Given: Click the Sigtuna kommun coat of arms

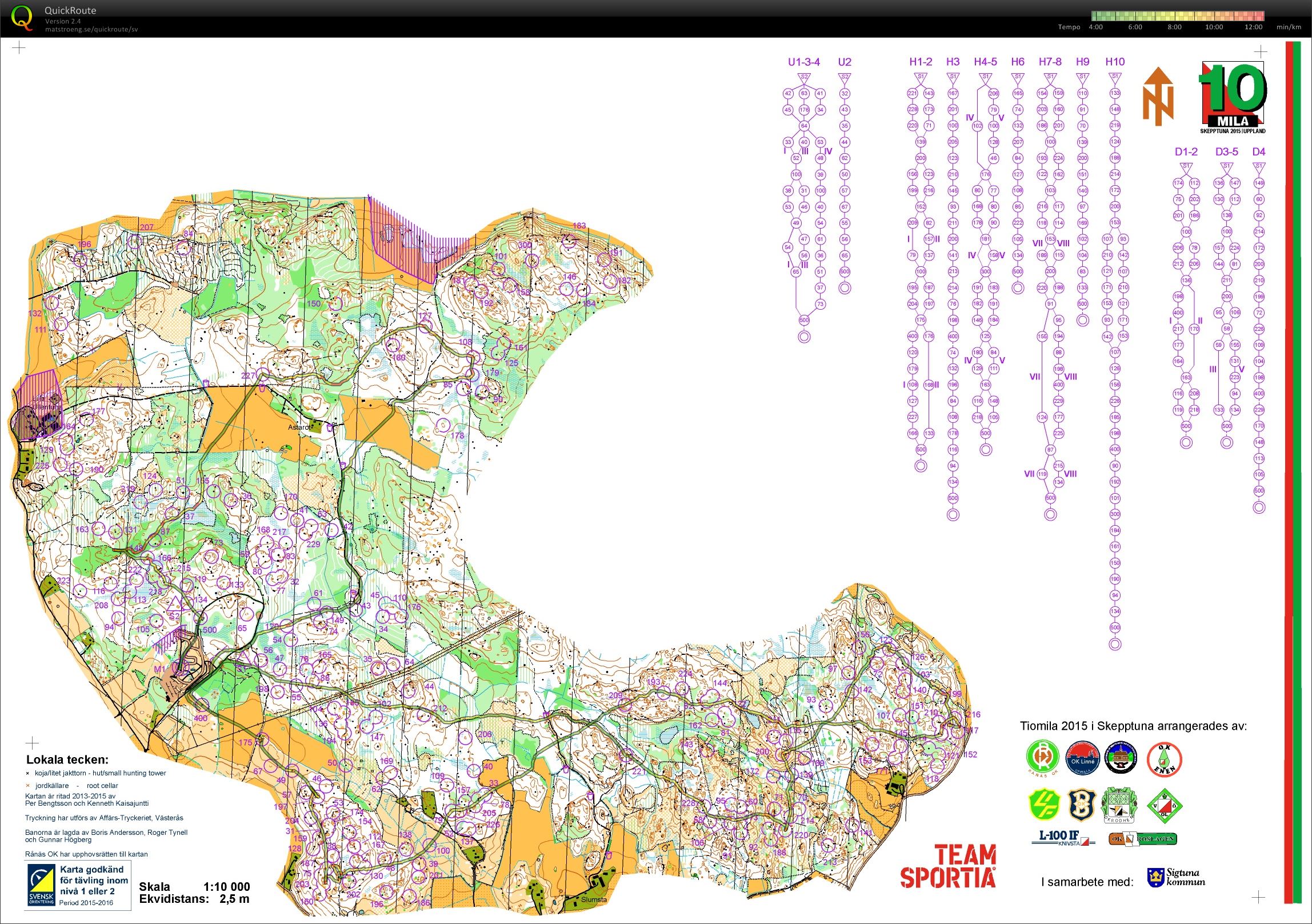Looking at the screenshot, I should 1155,877.
